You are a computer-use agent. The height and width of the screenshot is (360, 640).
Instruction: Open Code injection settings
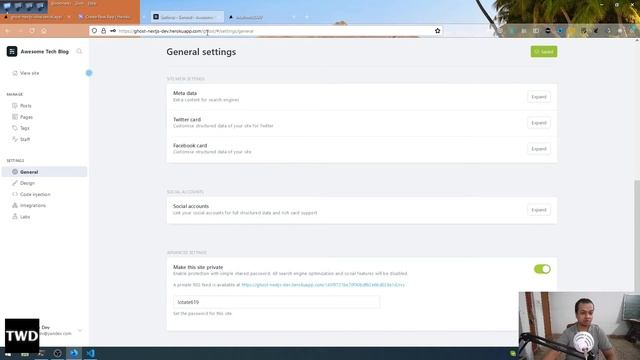coord(35,194)
